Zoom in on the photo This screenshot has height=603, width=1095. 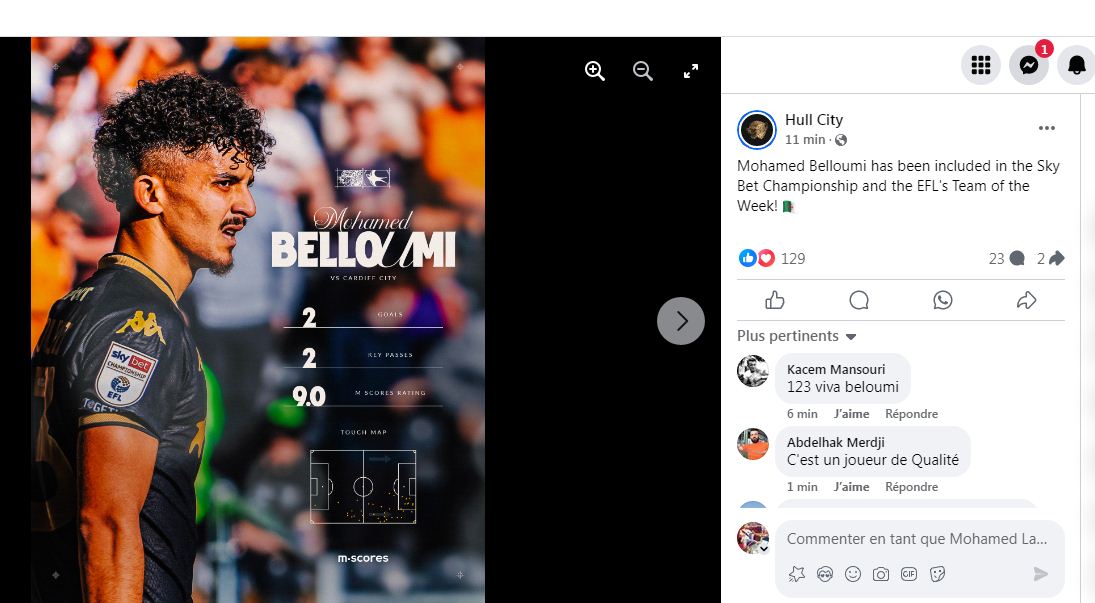pos(594,71)
